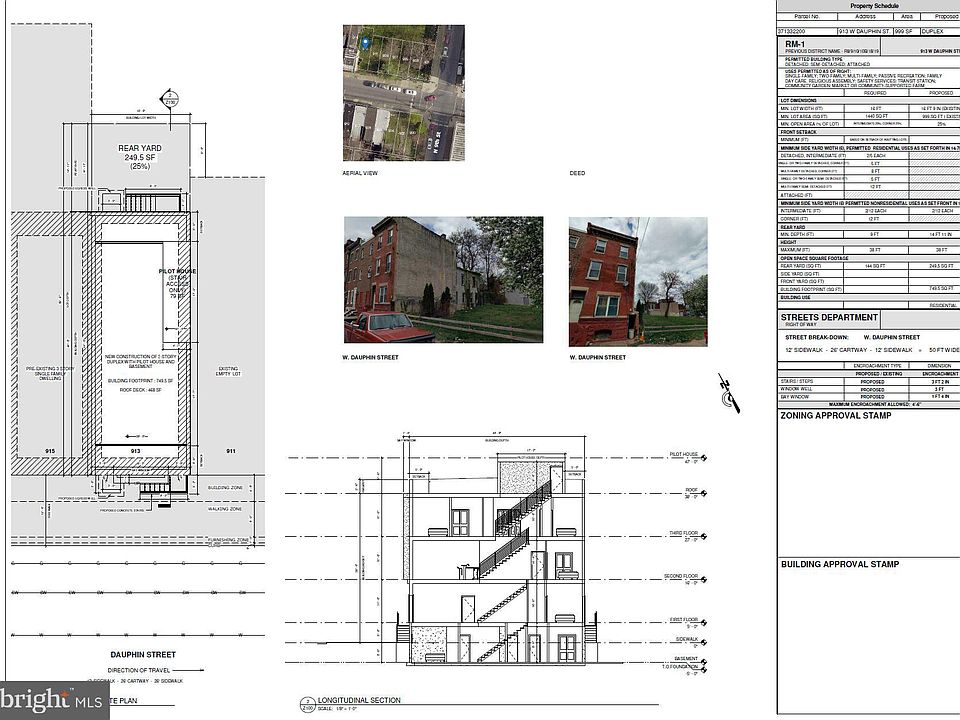Click the 'FRONT SETBACK' section header
Image resolution: width=960 pixels, height=720 pixels.
(798, 132)
